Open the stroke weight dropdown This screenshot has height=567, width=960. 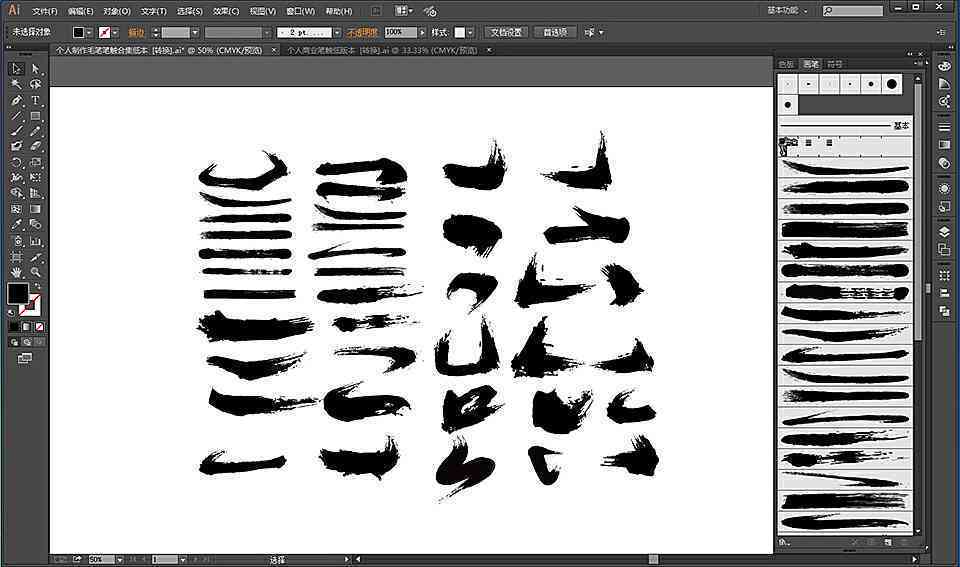(x=195, y=32)
